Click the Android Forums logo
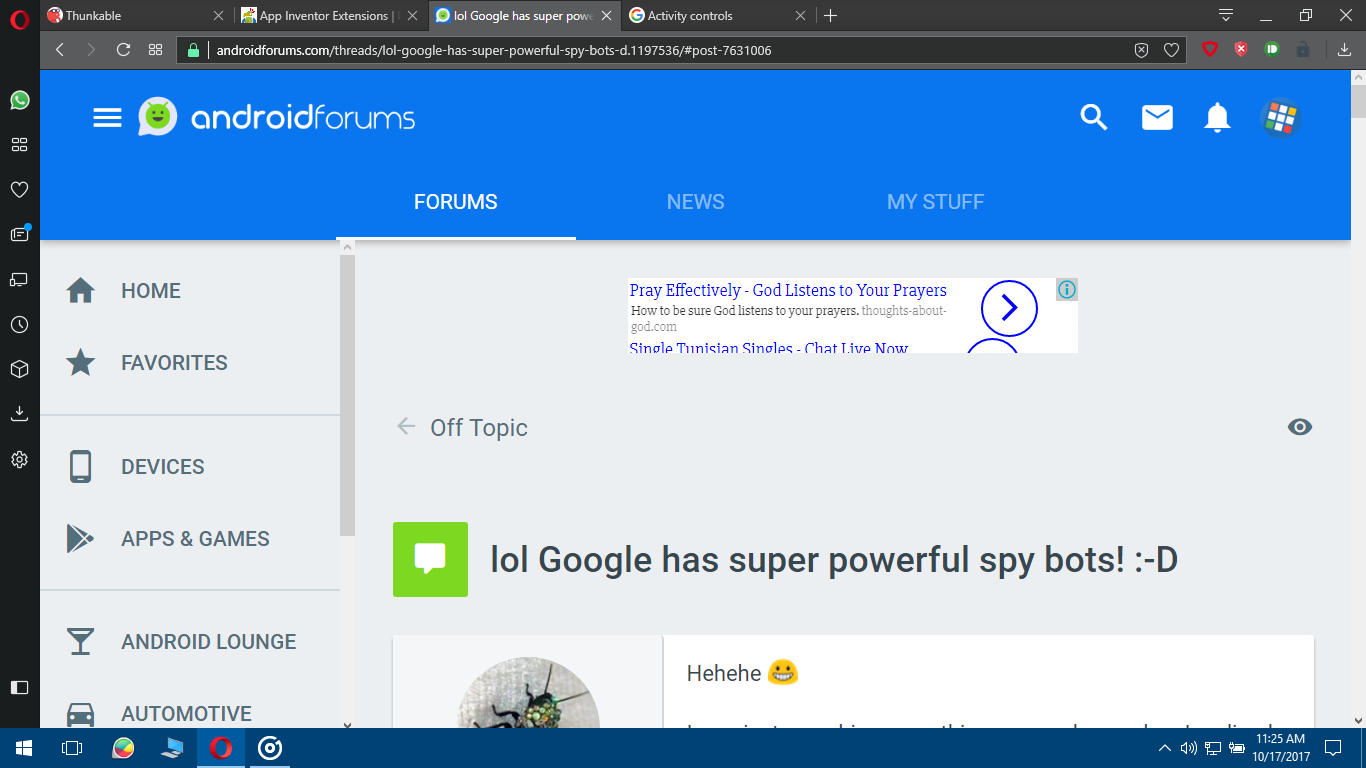This screenshot has width=1366, height=768. click(x=277, y=118)
